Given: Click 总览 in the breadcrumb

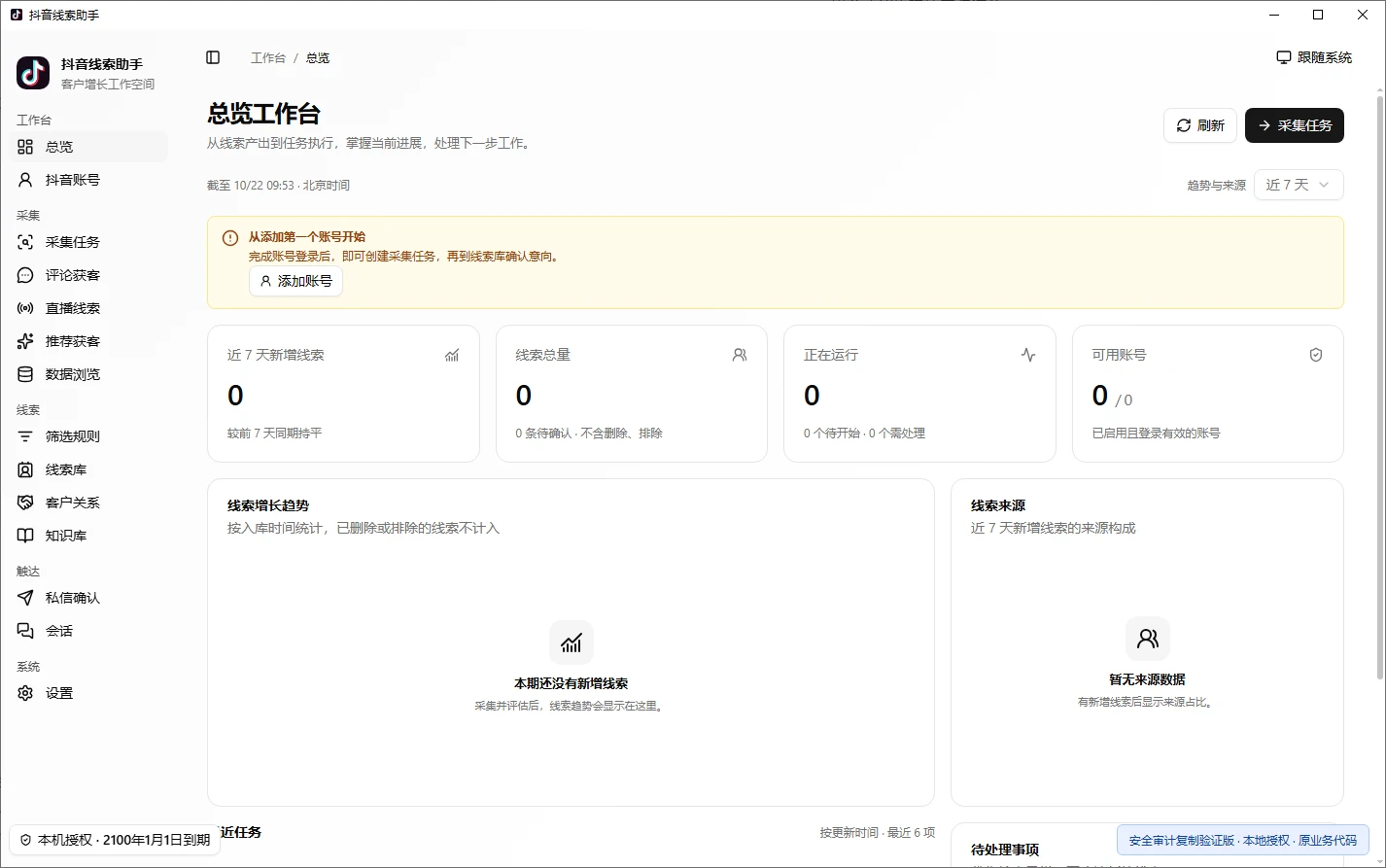Looking at the screenshot, I should tap(318, 58).
